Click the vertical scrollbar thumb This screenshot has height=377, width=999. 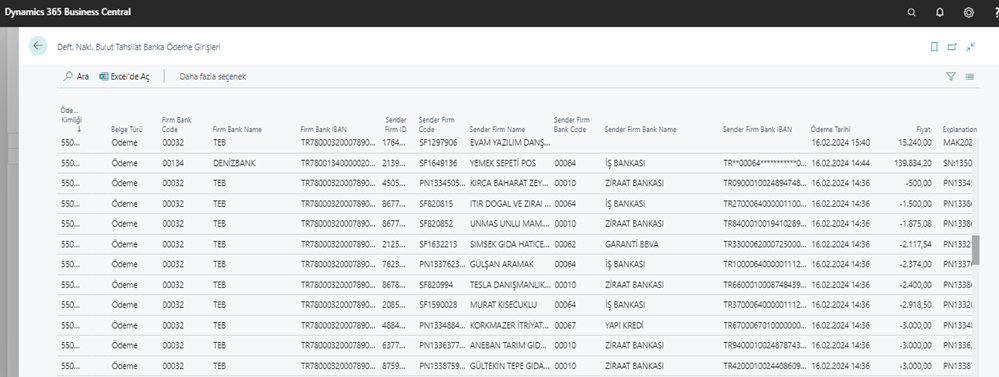[975, 250]
